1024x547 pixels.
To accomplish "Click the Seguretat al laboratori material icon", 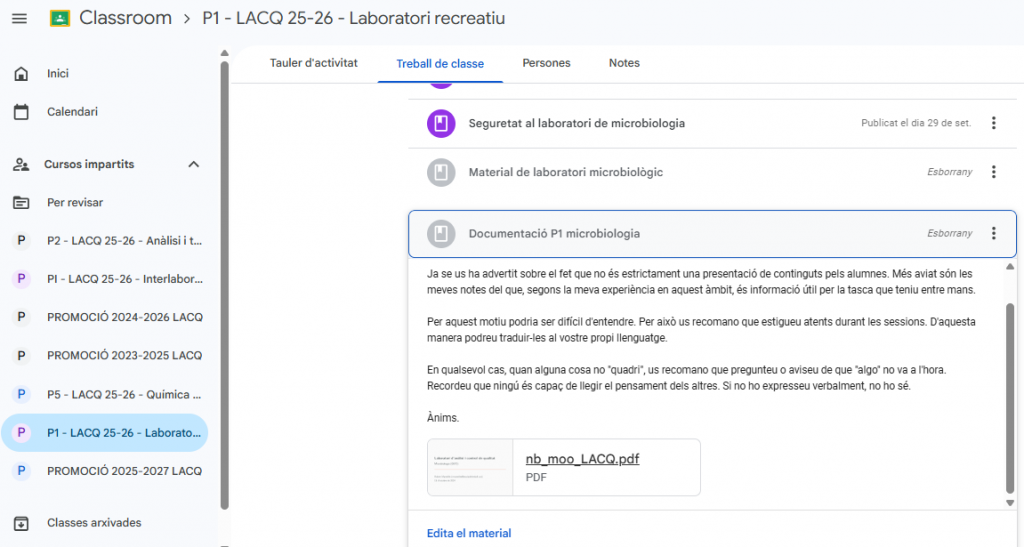I will [x=441, y=123].
